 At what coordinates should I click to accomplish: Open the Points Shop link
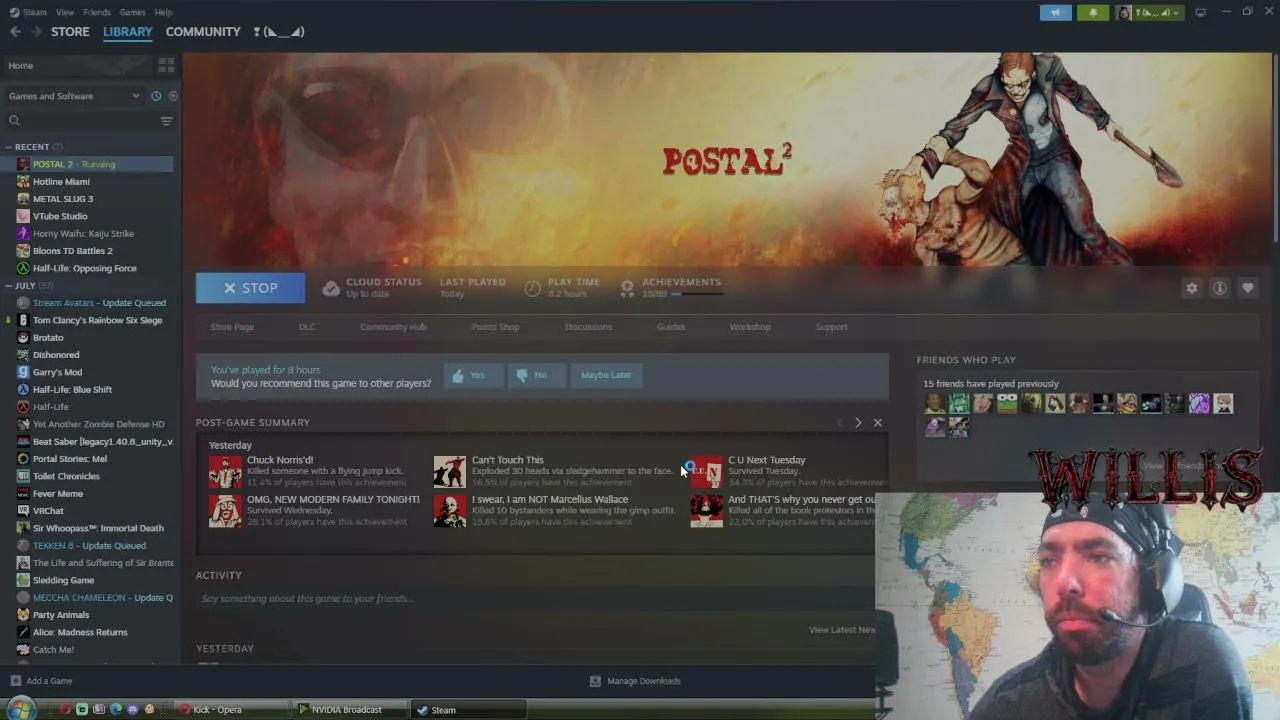pos(495,327)
